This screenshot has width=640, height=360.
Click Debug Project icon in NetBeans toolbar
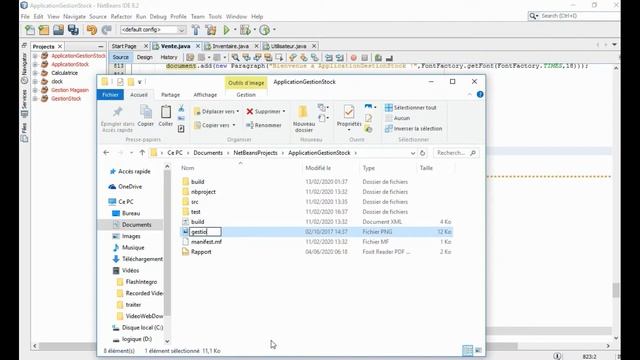pyautogui.click(x=245, y=30)
